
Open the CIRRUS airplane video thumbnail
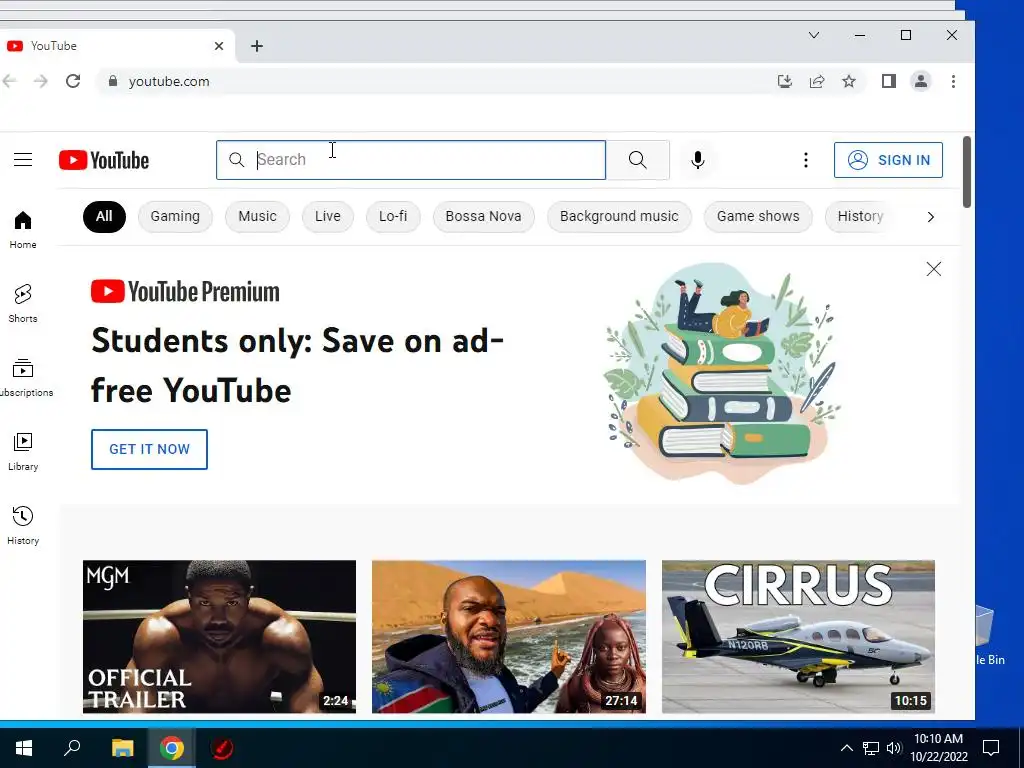pyautogui.click(x=798, y=637)
